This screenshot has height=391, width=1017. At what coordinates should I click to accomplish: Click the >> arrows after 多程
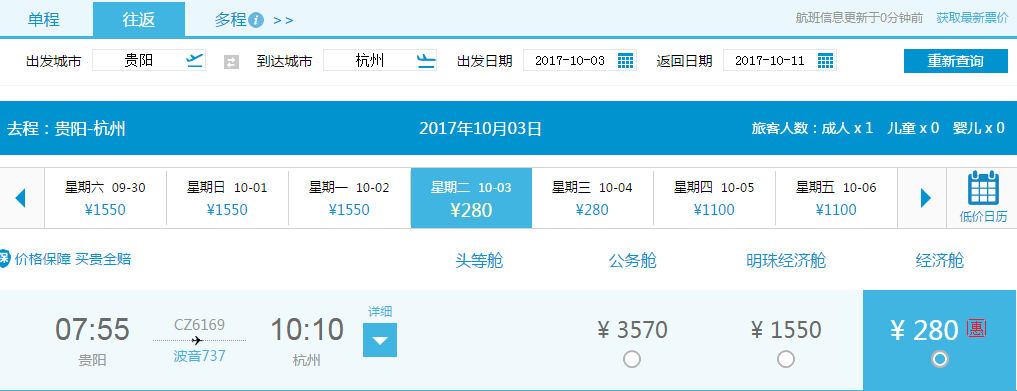(x=283, y=21)
